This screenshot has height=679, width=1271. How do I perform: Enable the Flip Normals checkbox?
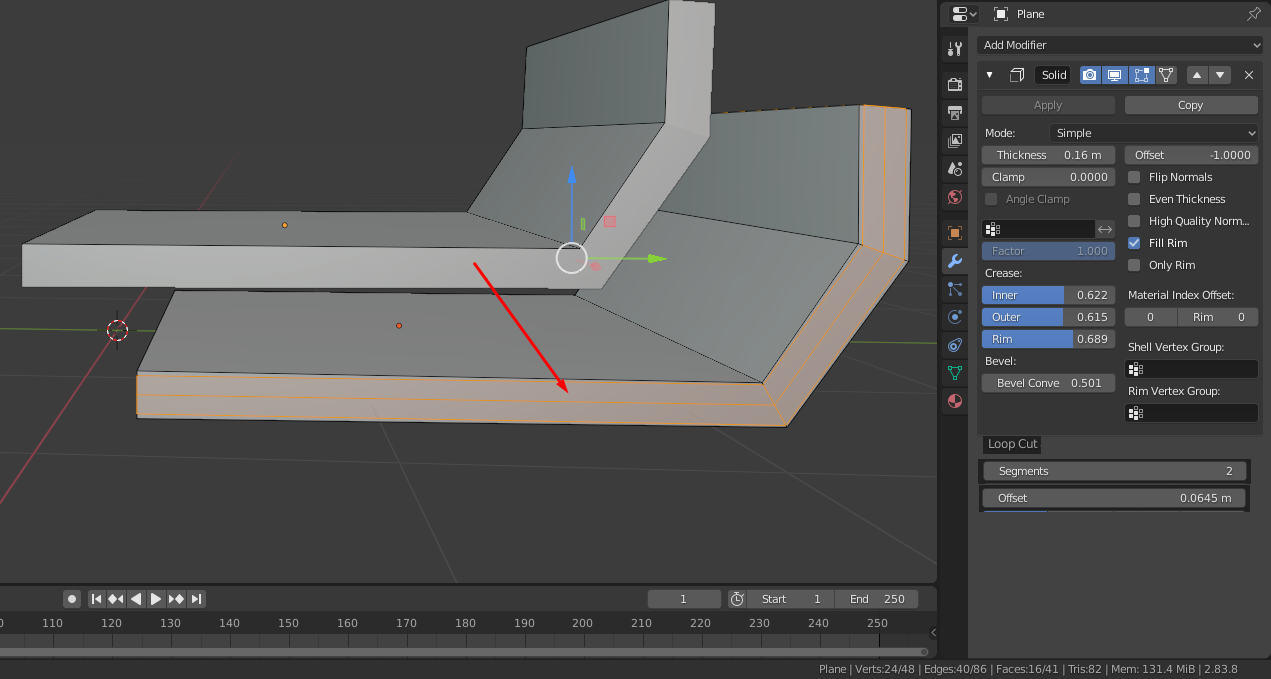click(x=1134, y=177)
